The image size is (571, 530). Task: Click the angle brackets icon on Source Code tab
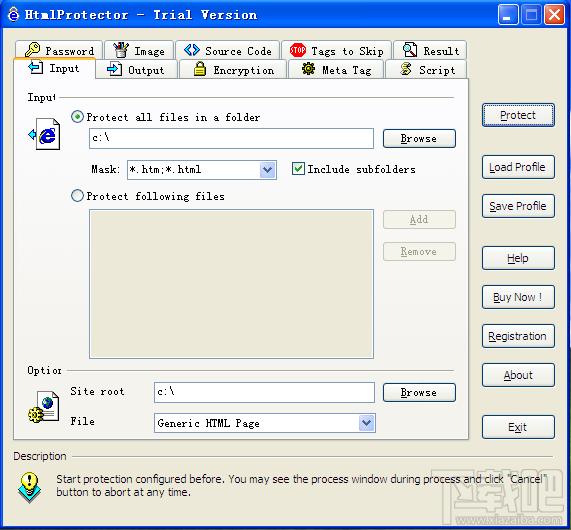coord(192,50)
